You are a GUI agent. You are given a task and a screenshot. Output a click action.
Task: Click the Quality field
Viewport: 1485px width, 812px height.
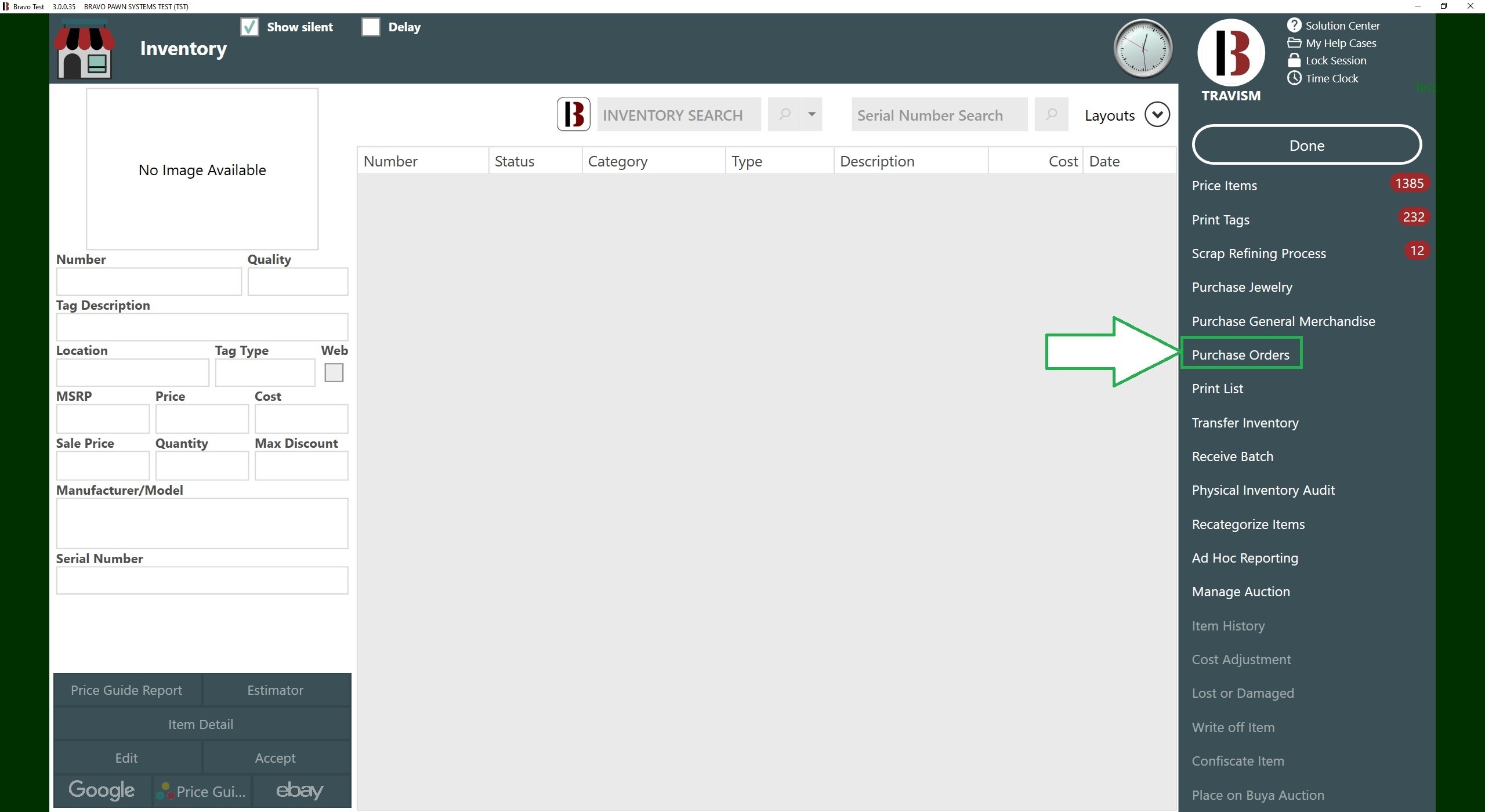[298, 281]
